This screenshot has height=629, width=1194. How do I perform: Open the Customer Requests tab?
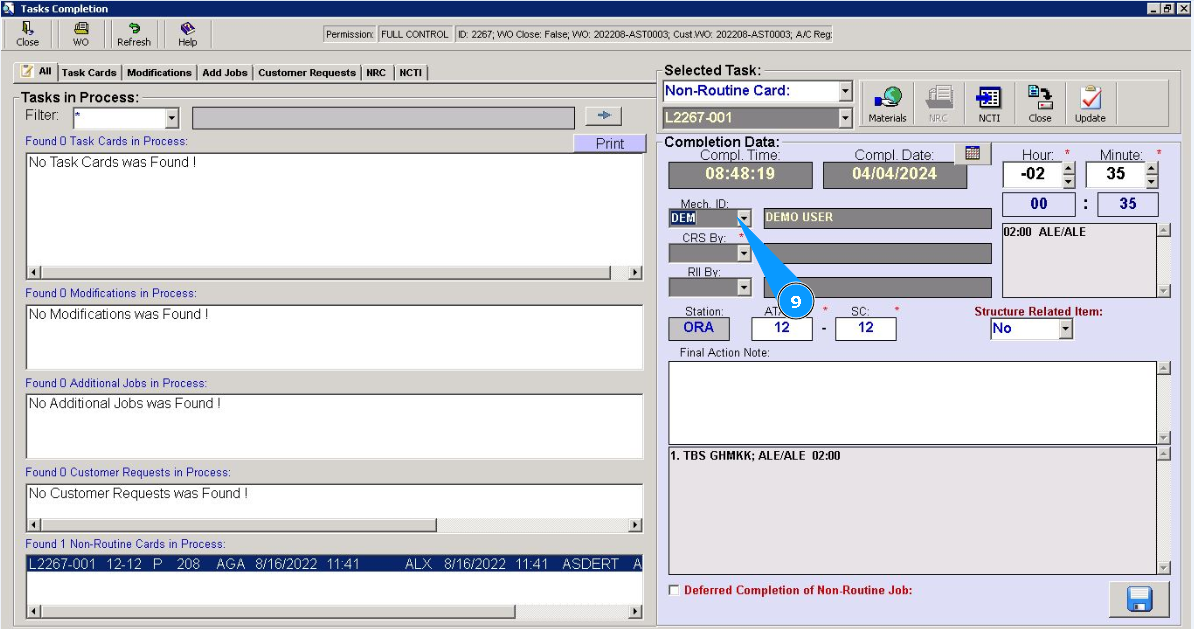(307, 73)
